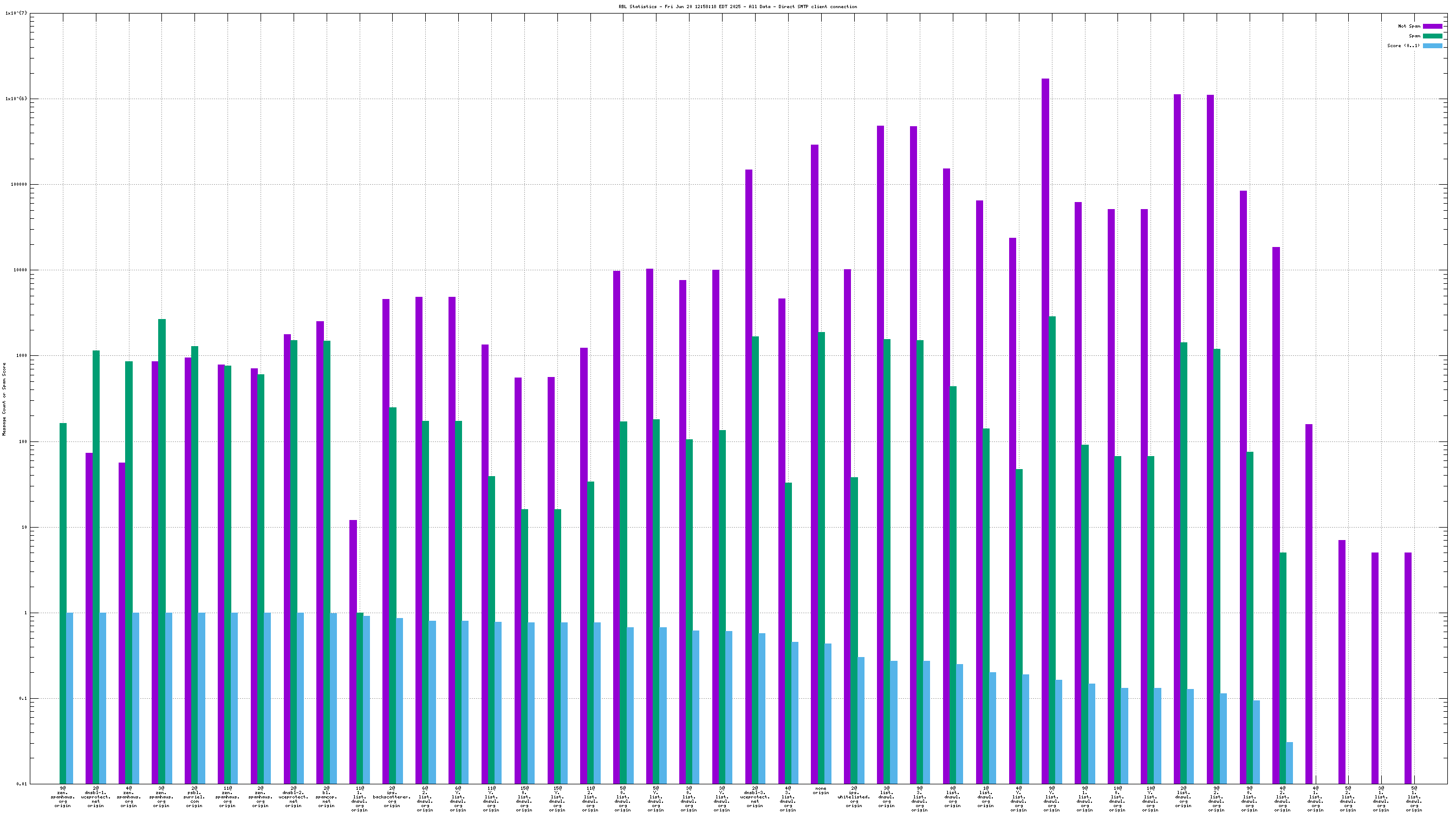Select the ips.backscatterer.org x-axis label
Screen dimensions: 1456x819
[392, 796]
